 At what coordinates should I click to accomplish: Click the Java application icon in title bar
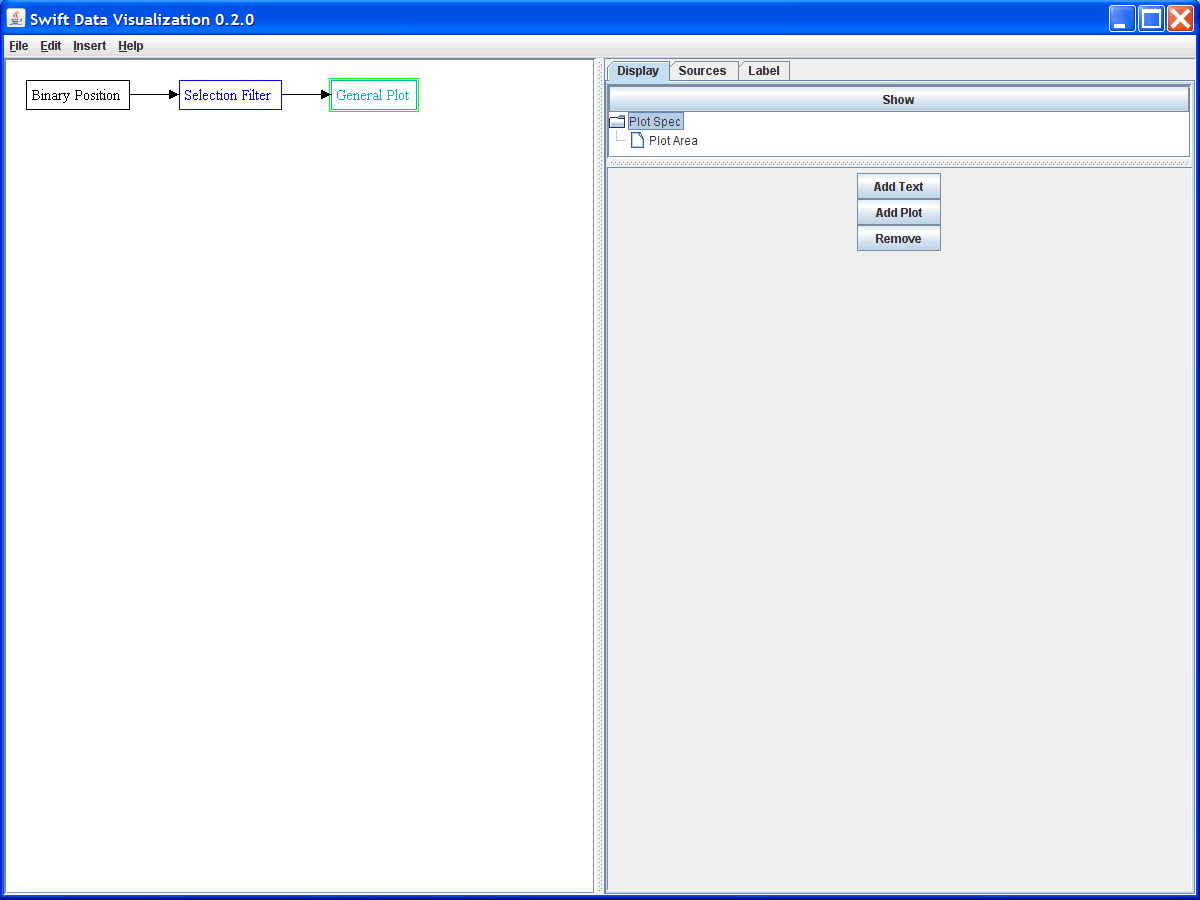[x=16, y=18]
